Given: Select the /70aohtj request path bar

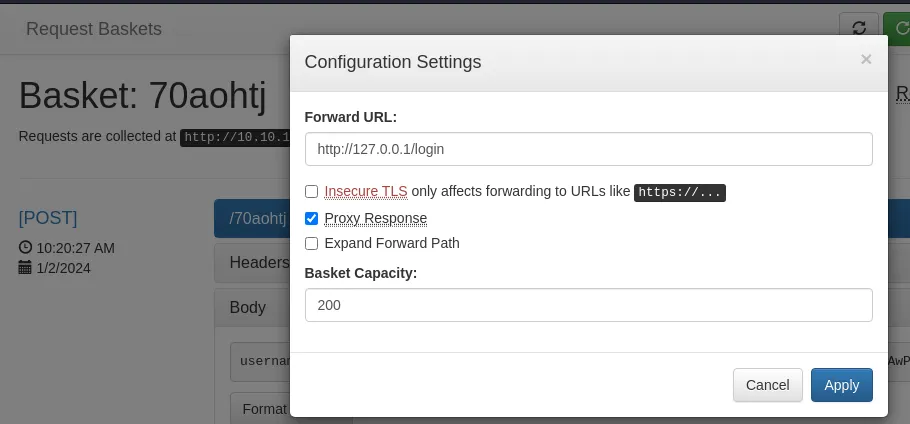Looking at the screenshot, I should click(252, 219).
